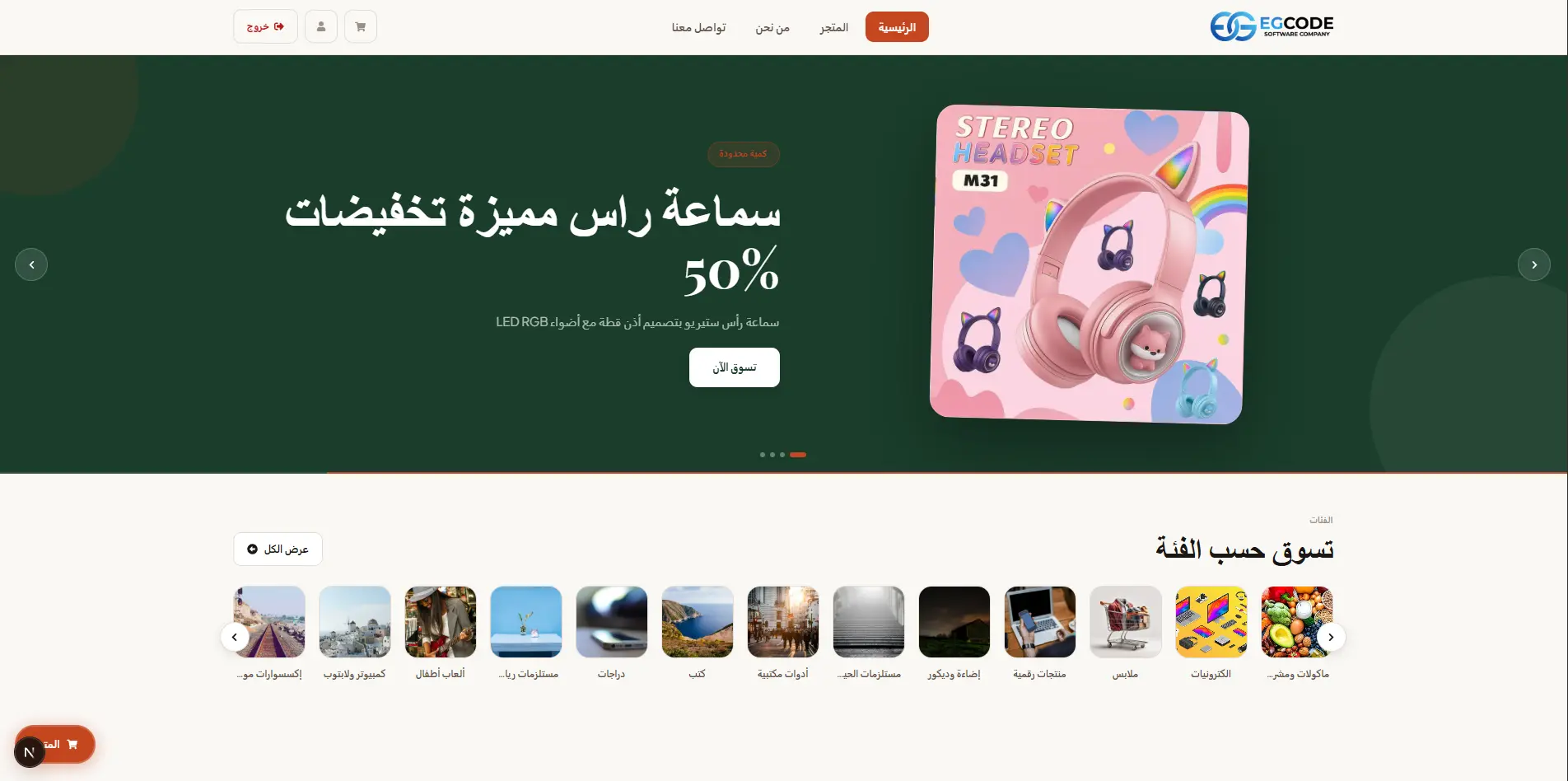1568x781 pixels.
Task: Open the المتجر menu item
Action: coord(833,27)
